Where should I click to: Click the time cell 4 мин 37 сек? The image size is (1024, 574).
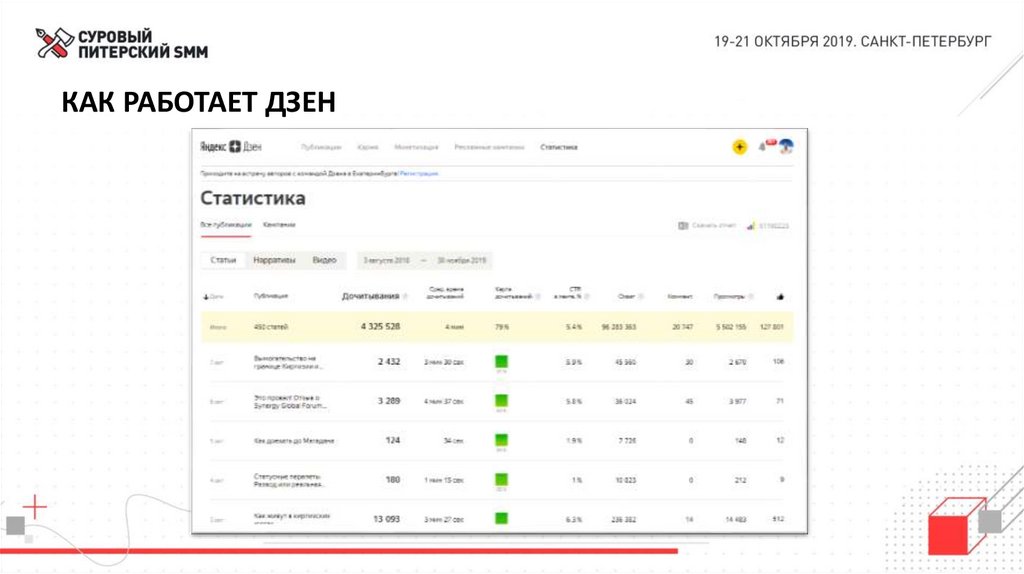pos(443,402)
